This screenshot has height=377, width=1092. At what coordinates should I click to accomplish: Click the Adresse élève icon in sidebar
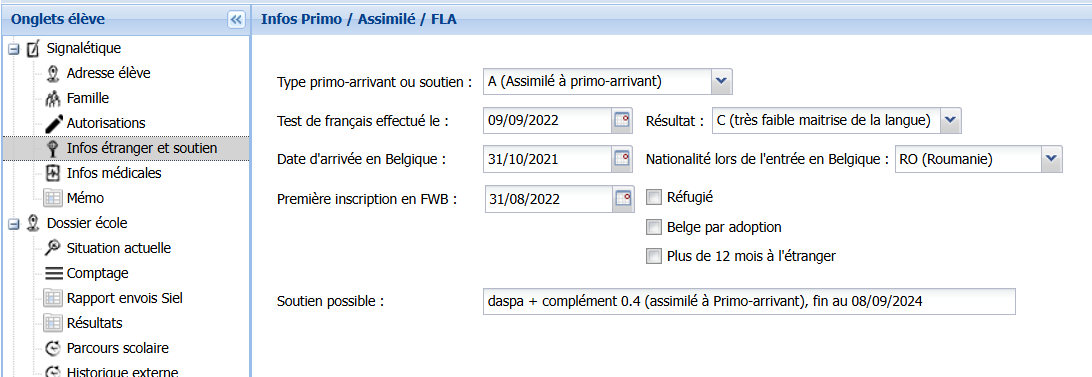point(53,73)
